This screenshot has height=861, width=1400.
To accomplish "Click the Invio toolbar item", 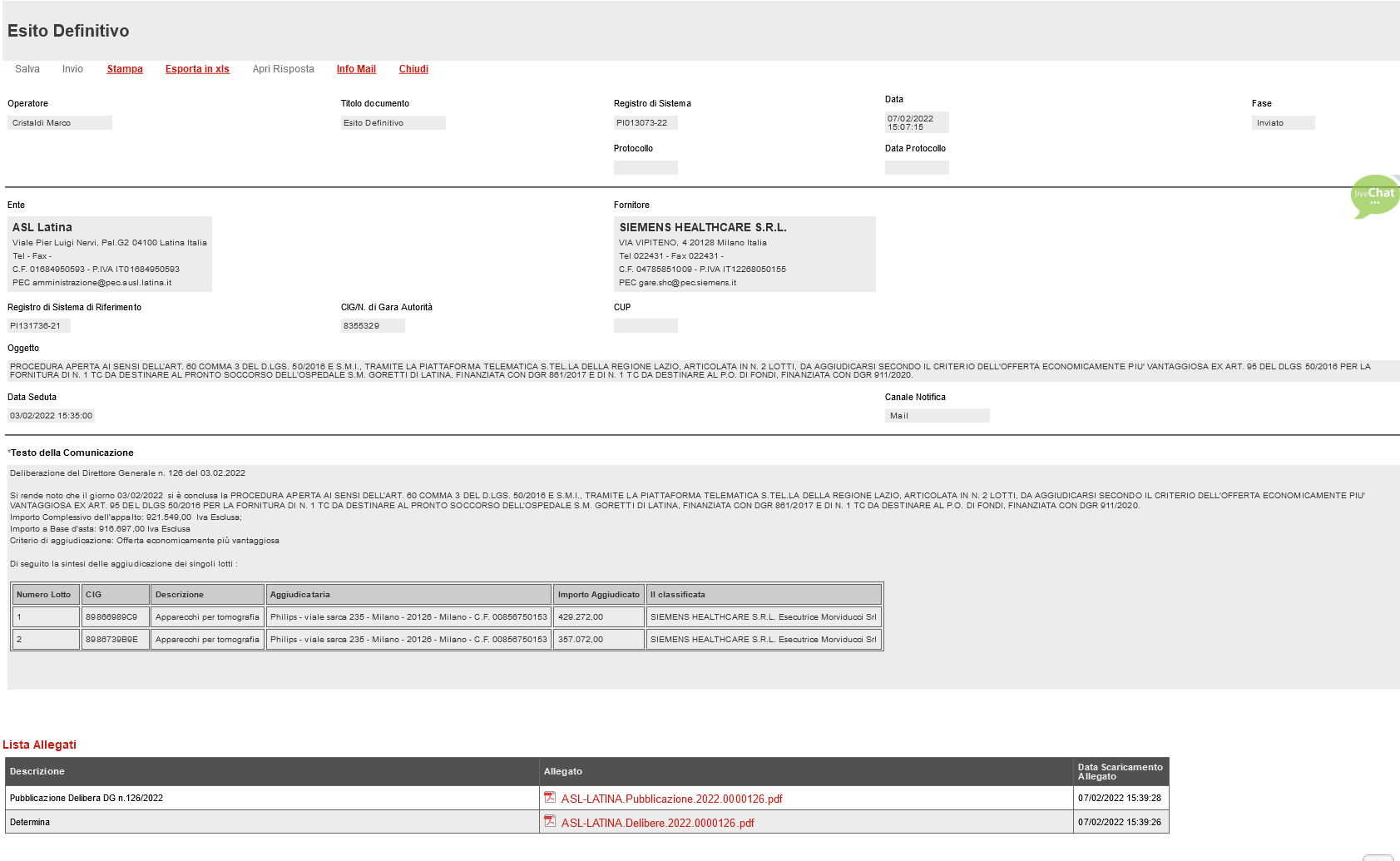I will point(72,69).
